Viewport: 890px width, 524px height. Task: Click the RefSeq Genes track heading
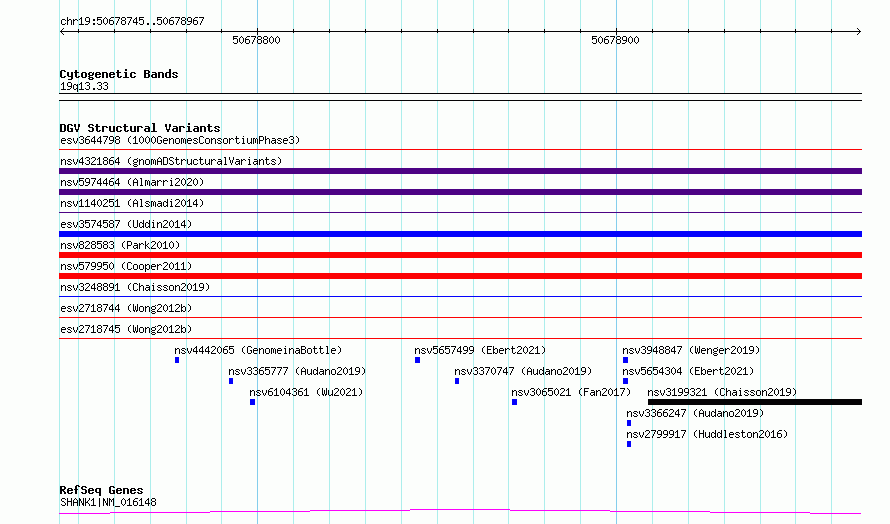(102, 490)
